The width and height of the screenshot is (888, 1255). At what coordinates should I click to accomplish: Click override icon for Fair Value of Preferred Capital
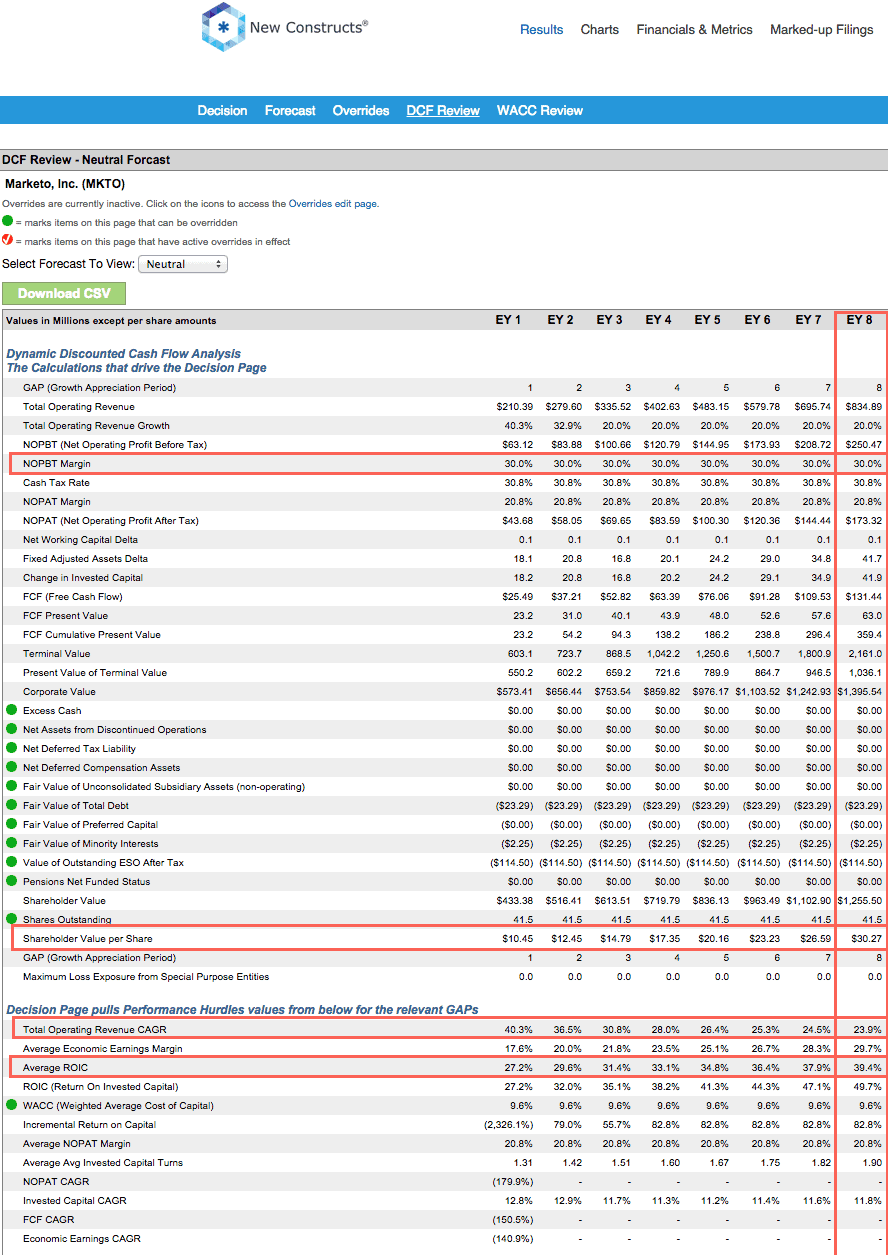click(x=11, y=825)
